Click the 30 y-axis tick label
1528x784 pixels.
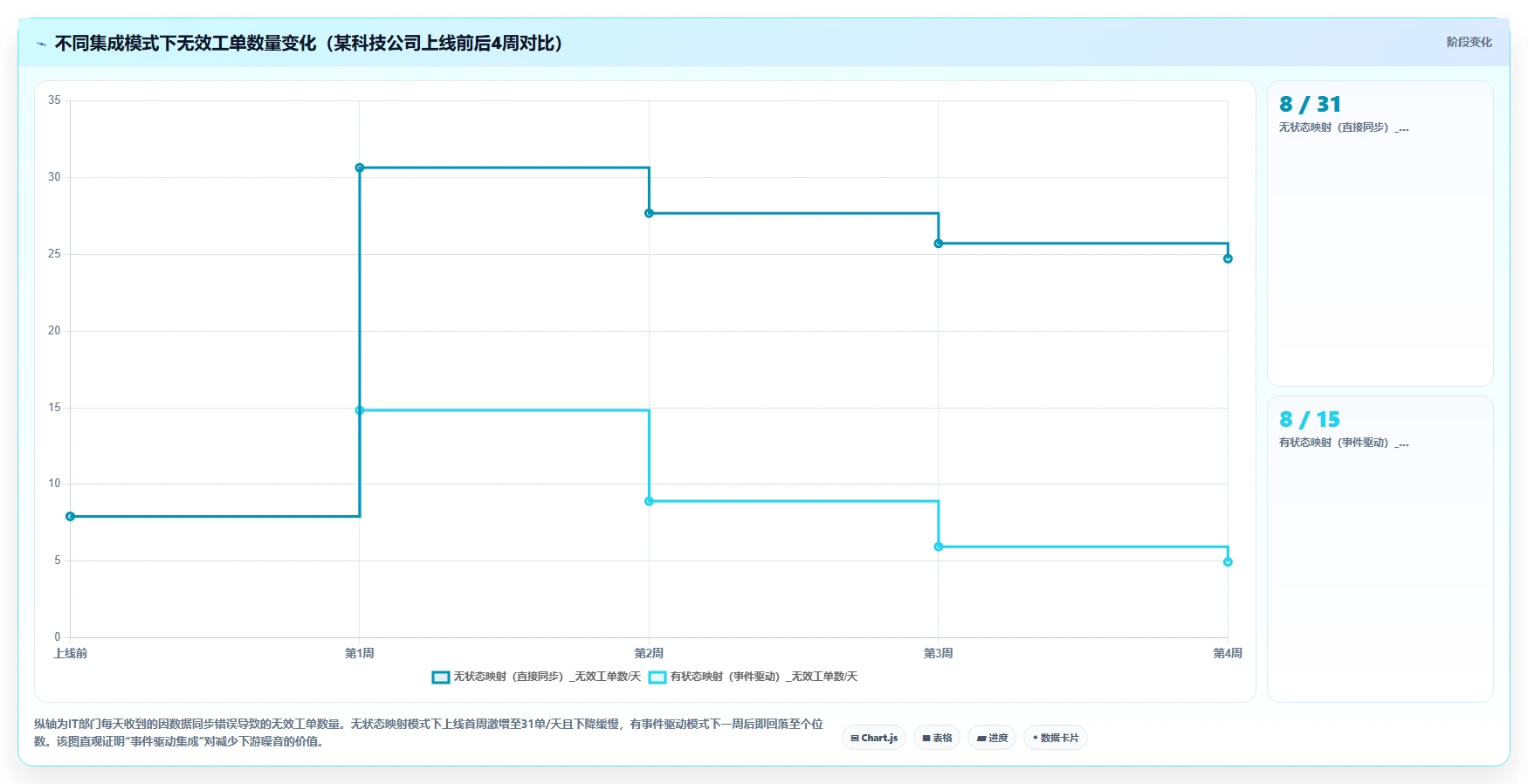[54, 177]
